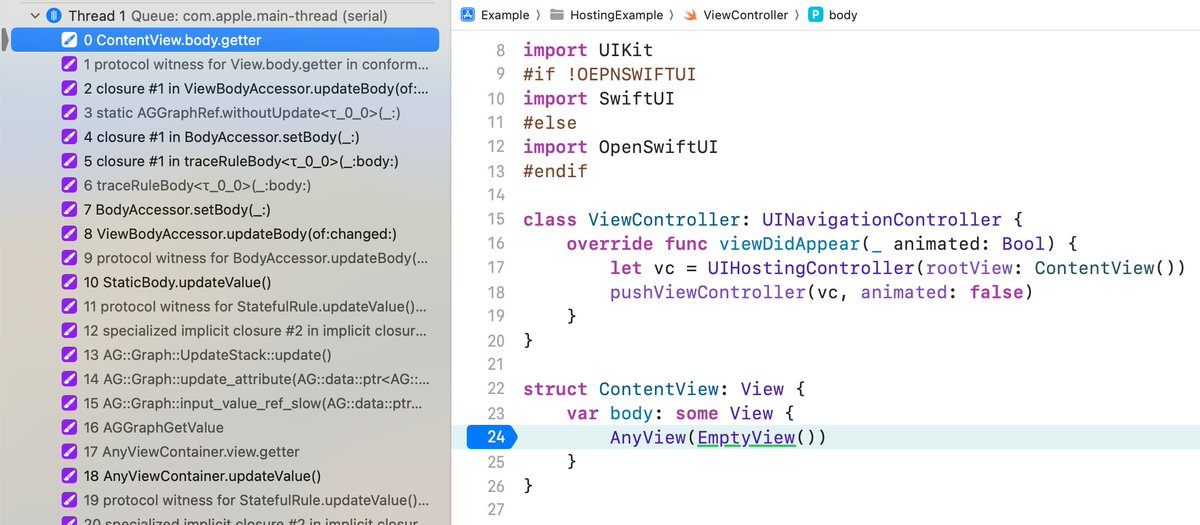Select frame 9 protocol witness for BodyAccessor.updateBody

click(225, 258)
